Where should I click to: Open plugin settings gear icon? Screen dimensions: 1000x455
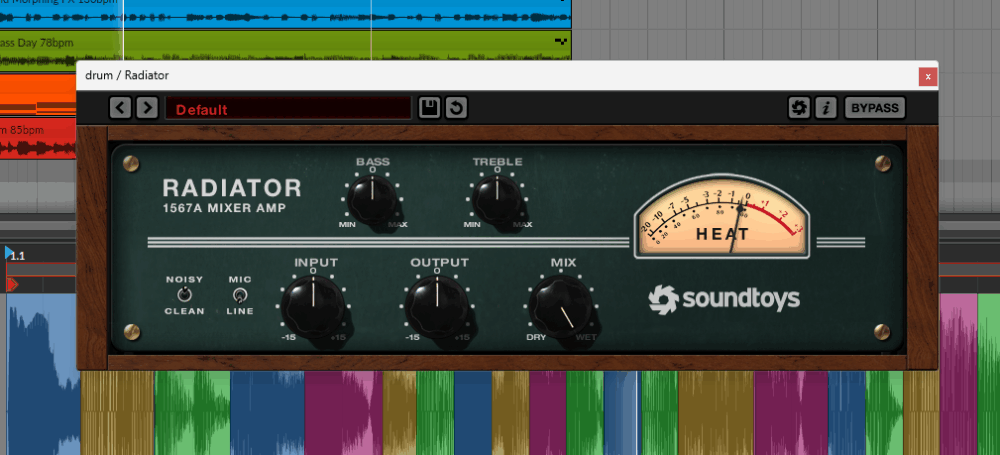point(799,108)
